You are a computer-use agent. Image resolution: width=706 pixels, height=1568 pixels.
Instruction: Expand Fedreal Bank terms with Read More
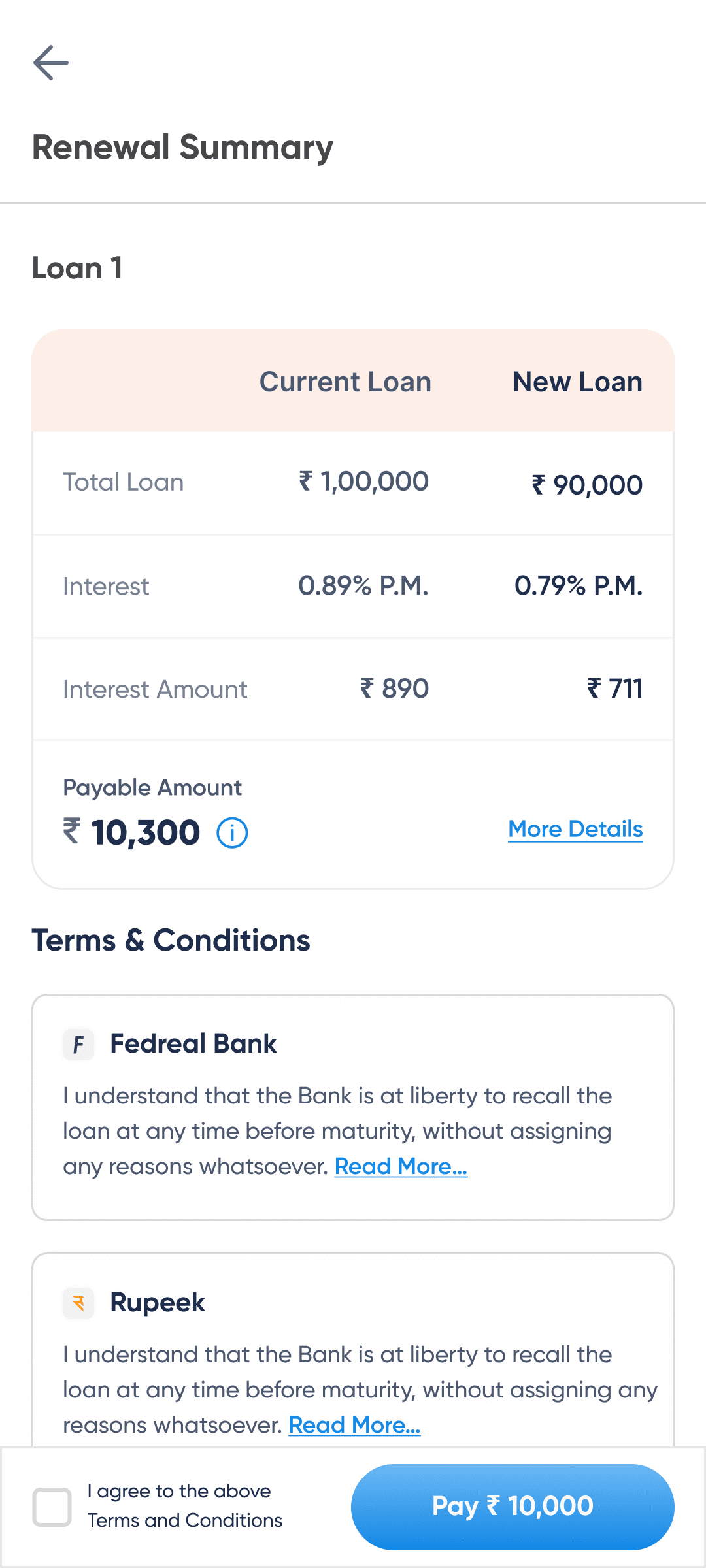pos(401,1166)
